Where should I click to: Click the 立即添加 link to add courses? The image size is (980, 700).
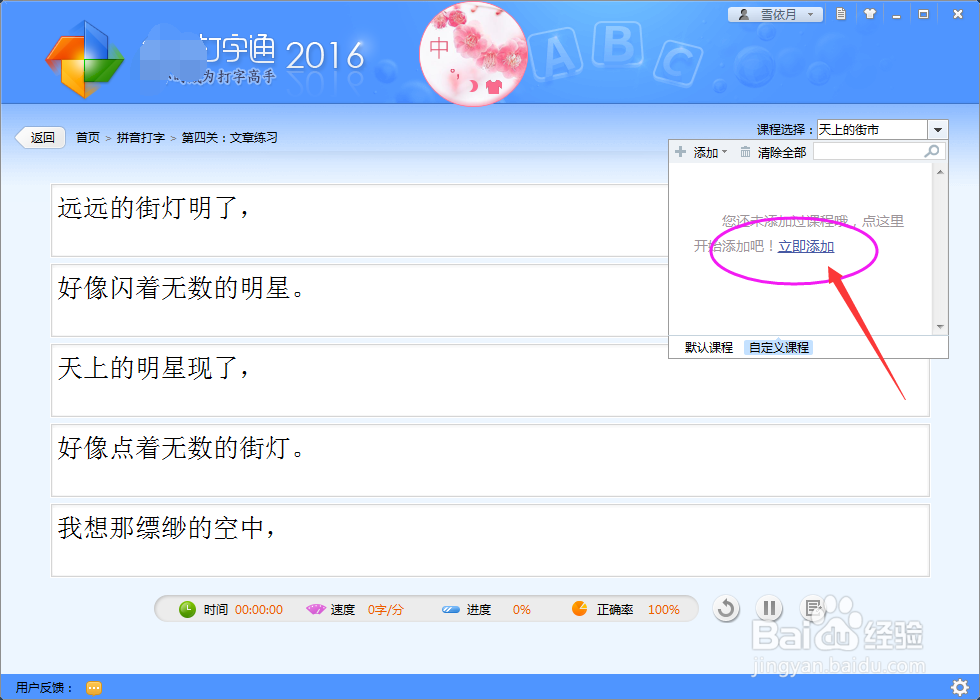point(806,246)
